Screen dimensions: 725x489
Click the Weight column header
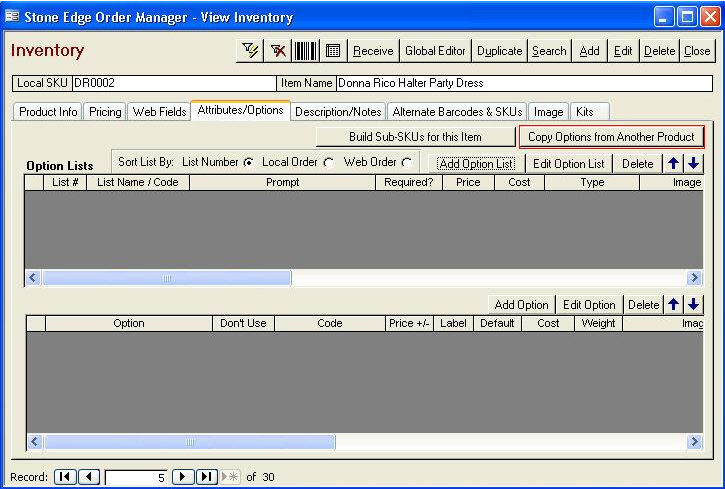pyautogui.click(x=598, y=323)
